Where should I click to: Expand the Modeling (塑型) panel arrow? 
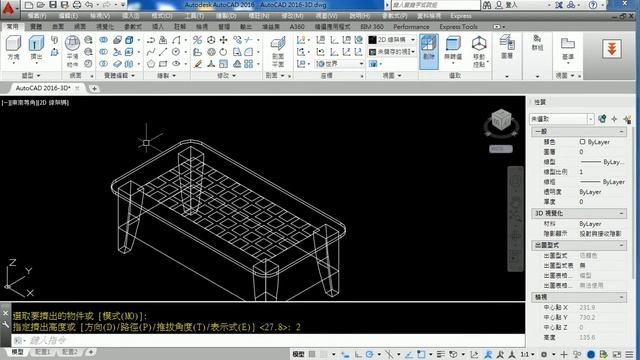[x=38, y=76]
